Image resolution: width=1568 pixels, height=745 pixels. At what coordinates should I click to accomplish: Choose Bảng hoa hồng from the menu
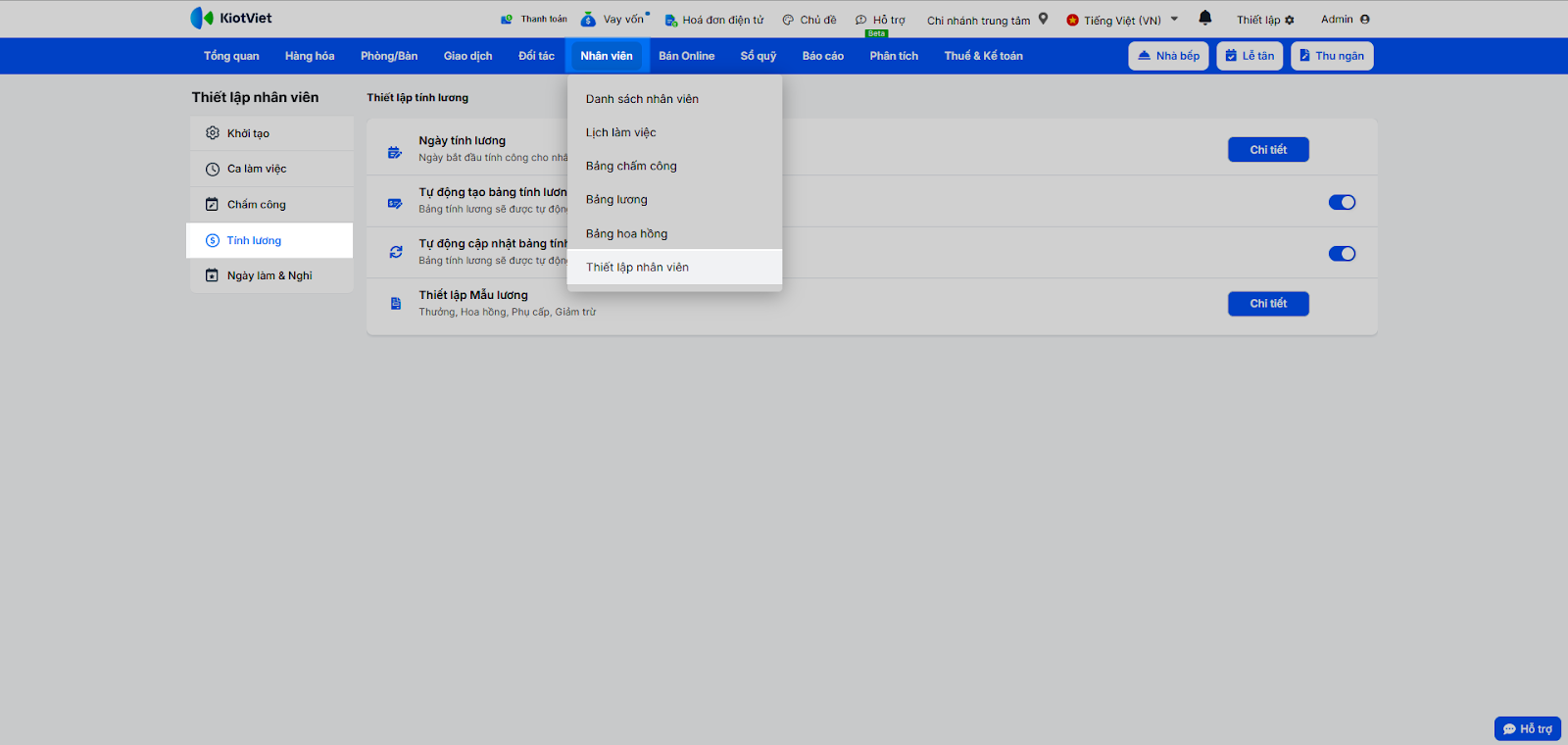click(674, 233)
